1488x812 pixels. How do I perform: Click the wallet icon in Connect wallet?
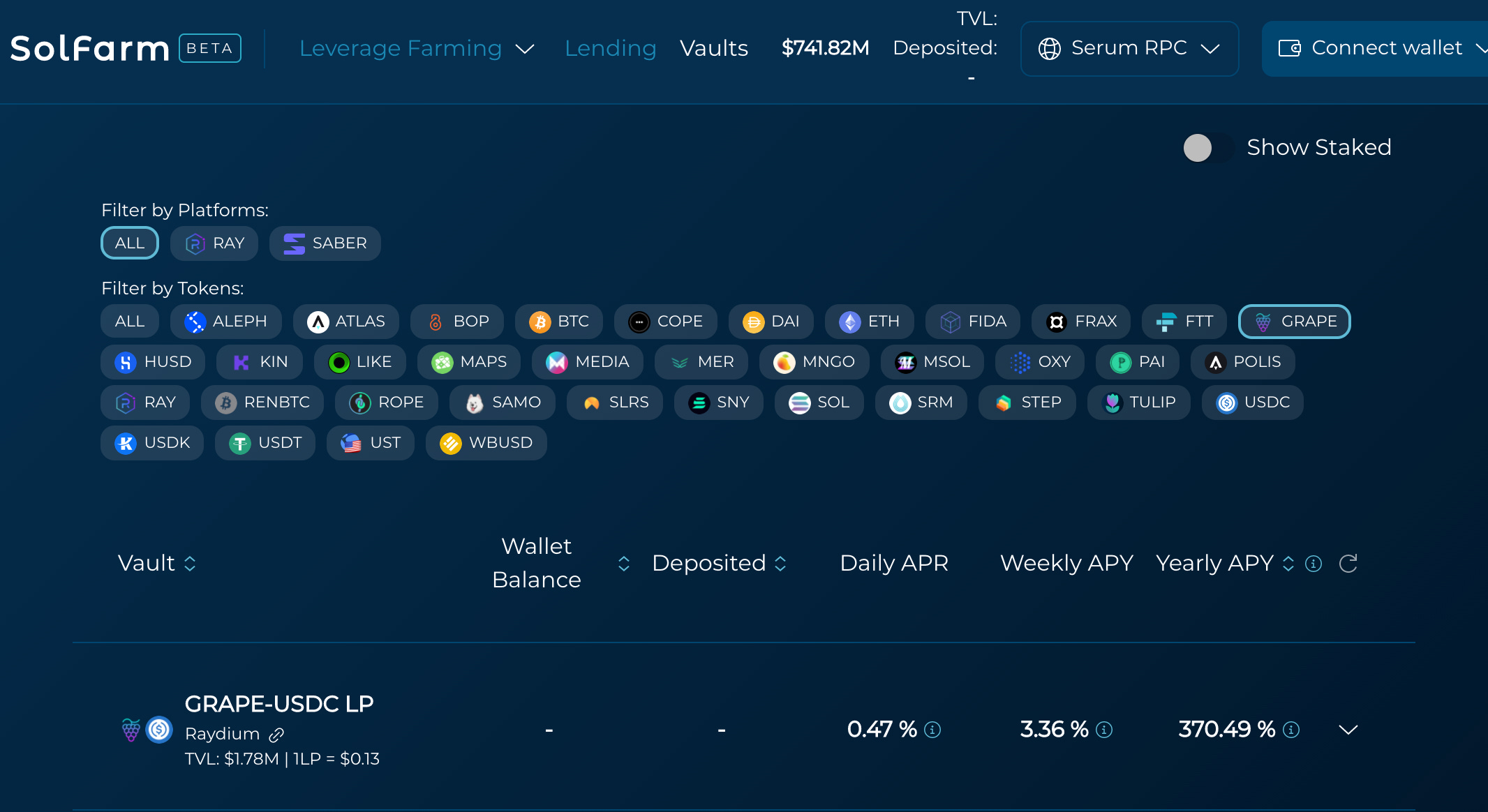pos(1289,48)
